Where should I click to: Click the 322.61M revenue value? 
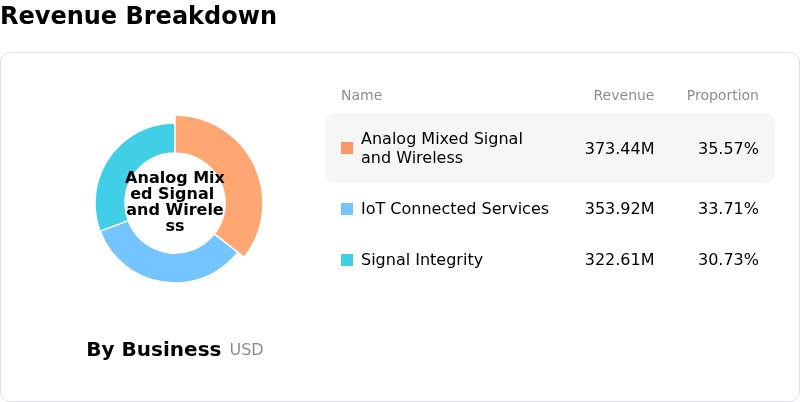(x=619, y=260)
